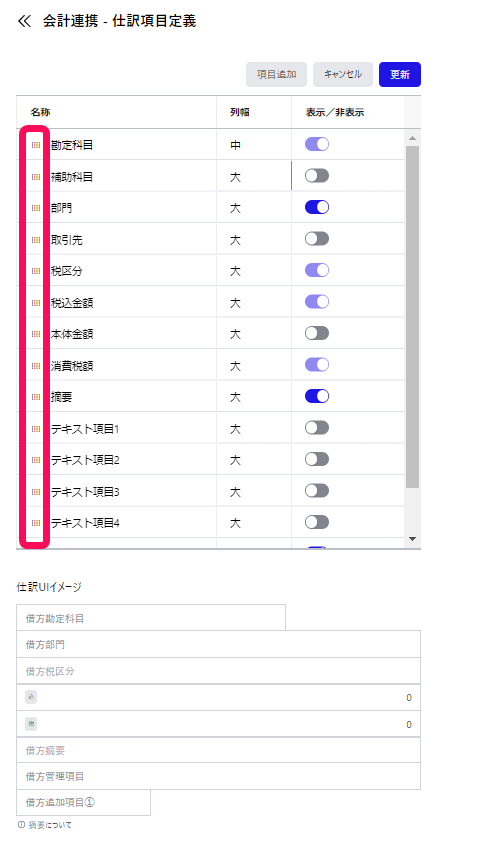The width and height of the screenshot is (483, 854).
Task: Click the info icon next to 摘要について
Action: (21, 825)
